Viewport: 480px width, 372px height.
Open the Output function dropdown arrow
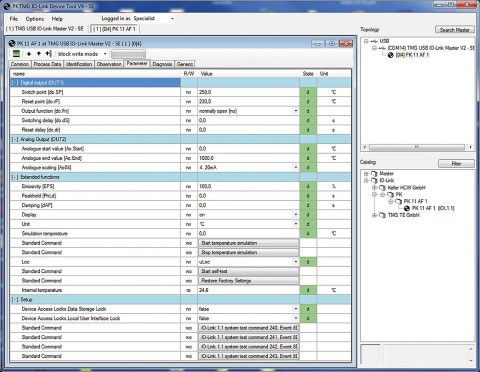click(295, 111)
